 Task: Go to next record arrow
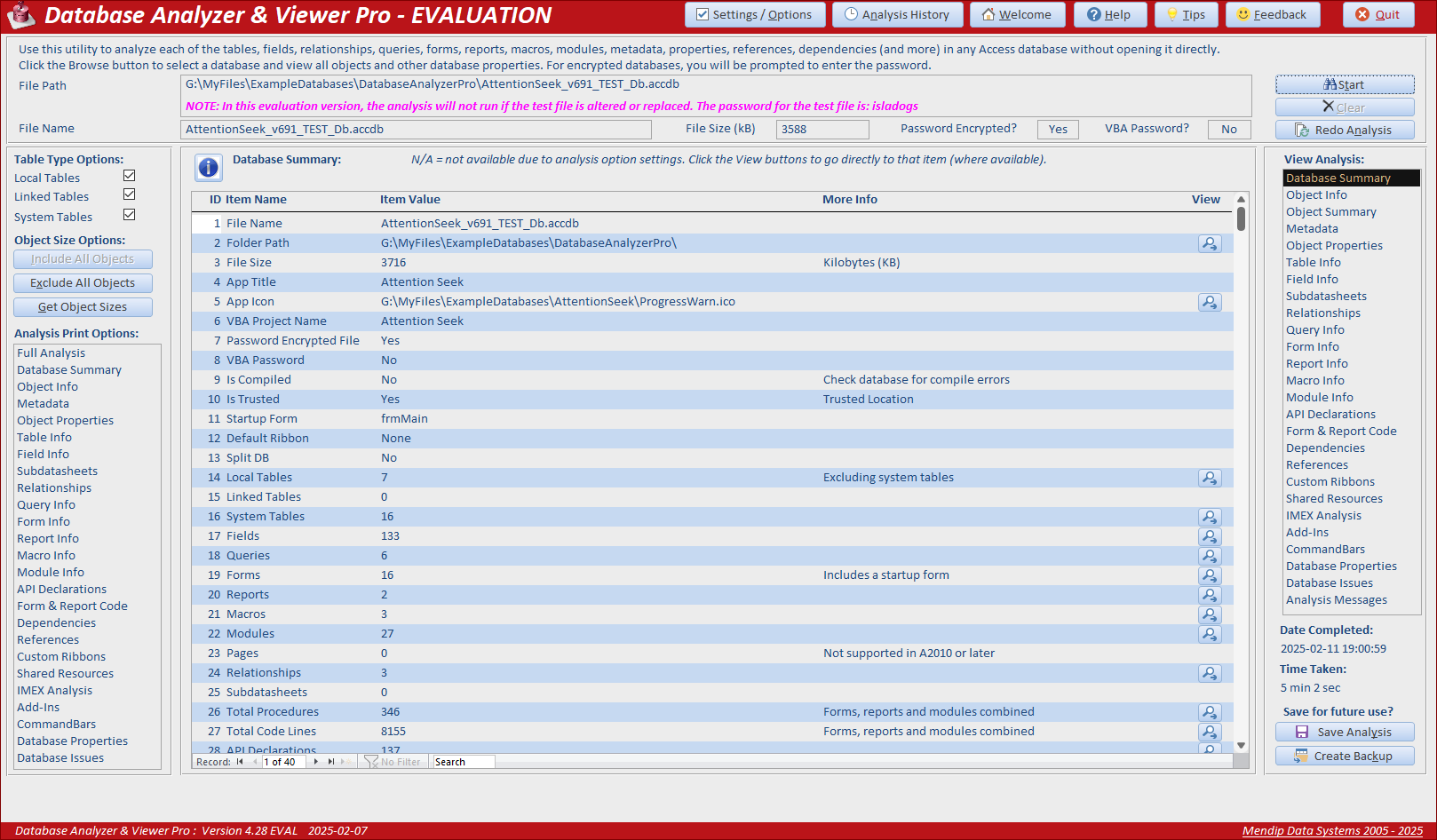(x=316, y=762)
